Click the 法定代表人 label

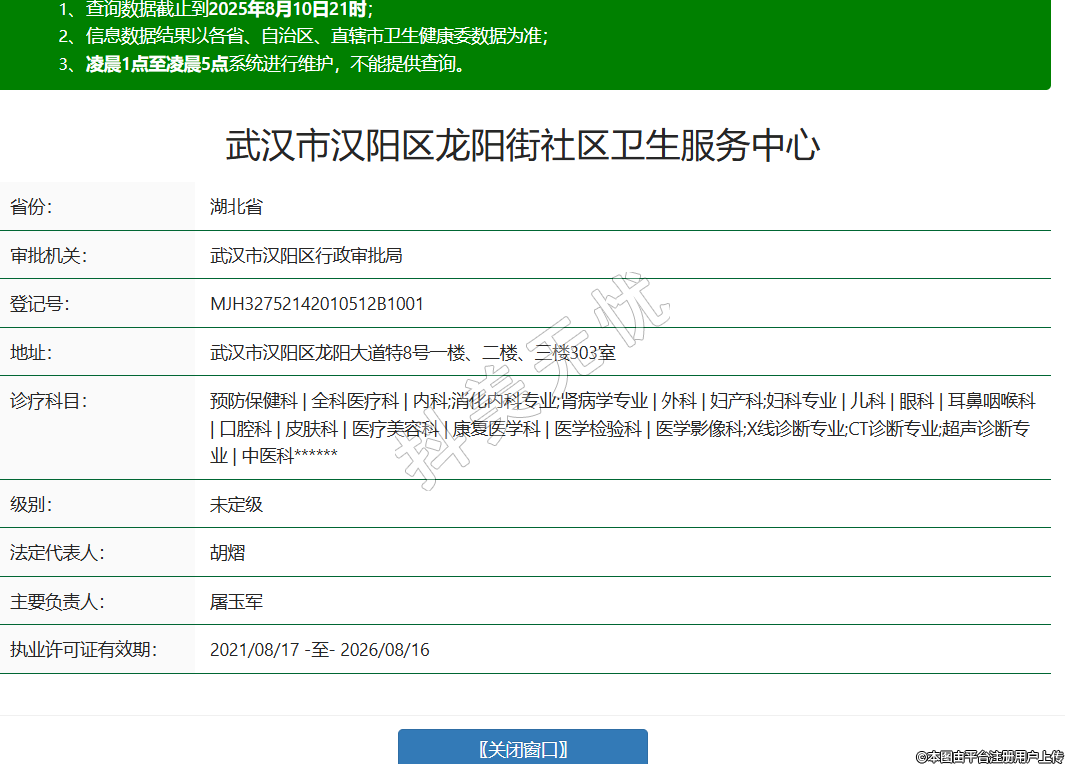57,553
